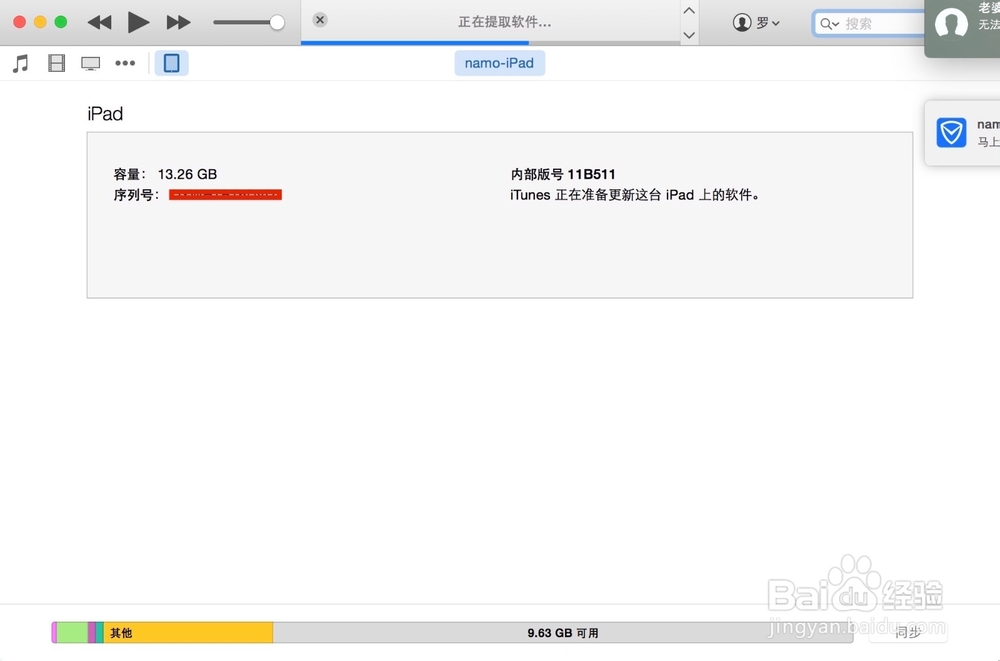Cancel the 正在提取软件 operation with the X
This screenshot has width=1000, height=661.
pos(319,19)
